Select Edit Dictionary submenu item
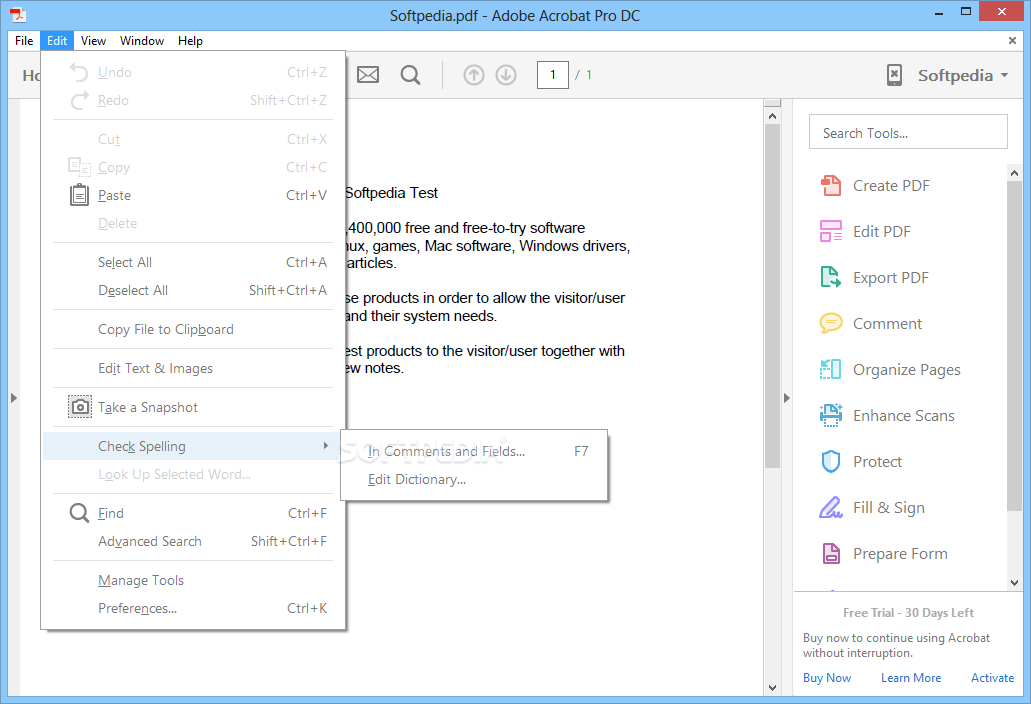Screen dimensions: 1031x704 pyautogui.click(x=474, y=480)
